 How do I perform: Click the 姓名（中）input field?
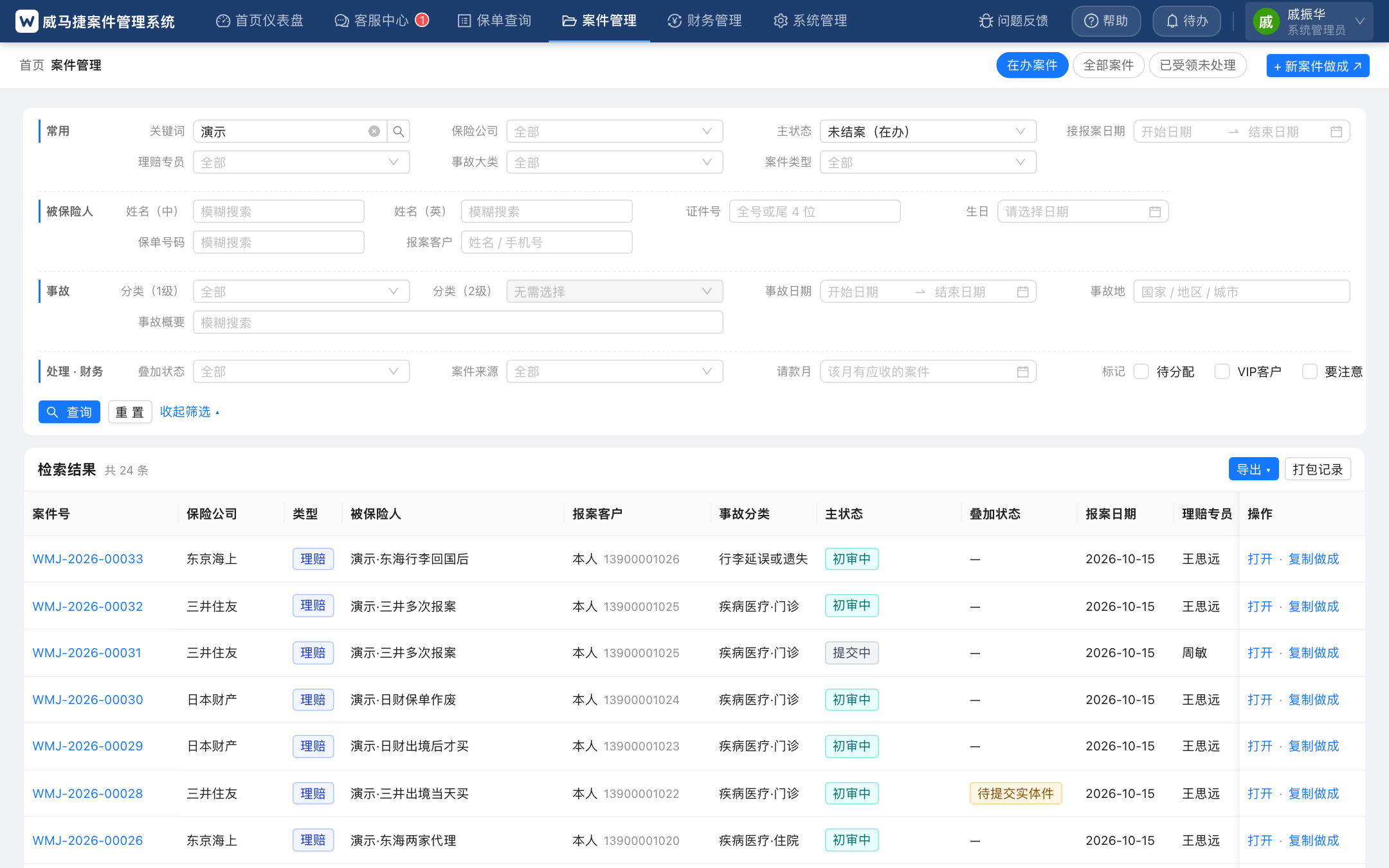pyautogui.click(x=278, y=212)
